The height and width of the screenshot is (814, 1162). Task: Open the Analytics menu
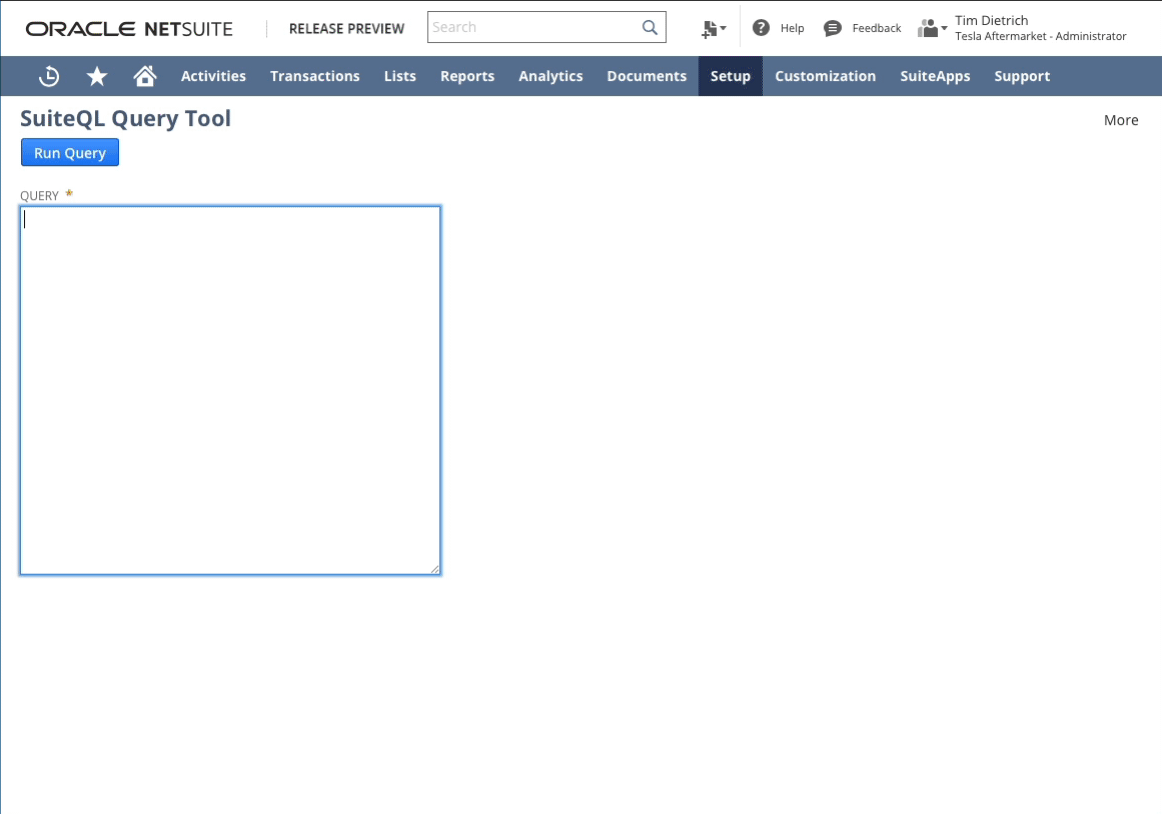550,76
